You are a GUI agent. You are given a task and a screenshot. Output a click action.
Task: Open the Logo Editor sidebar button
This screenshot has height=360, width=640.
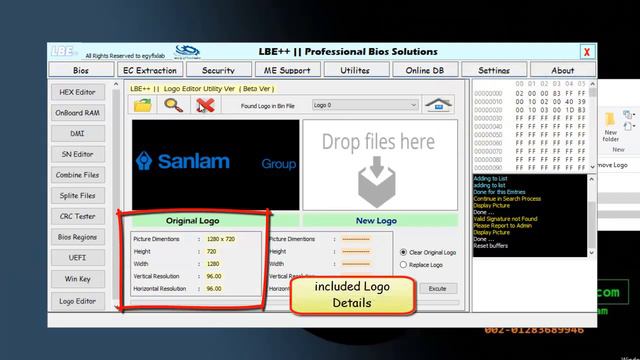click(78, 301)
